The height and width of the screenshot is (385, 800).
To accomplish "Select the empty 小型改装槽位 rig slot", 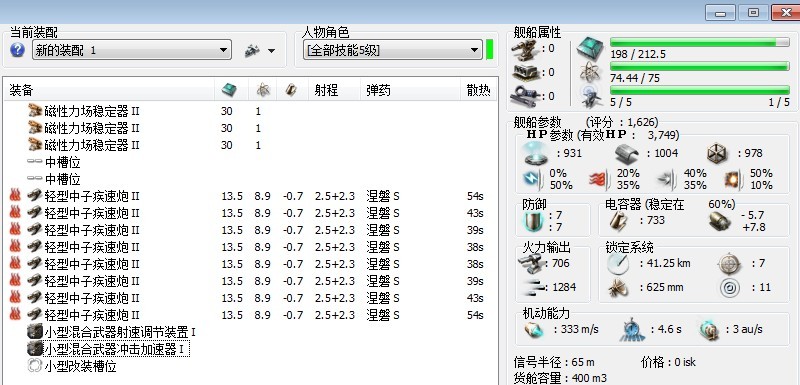I will [71, 366].
